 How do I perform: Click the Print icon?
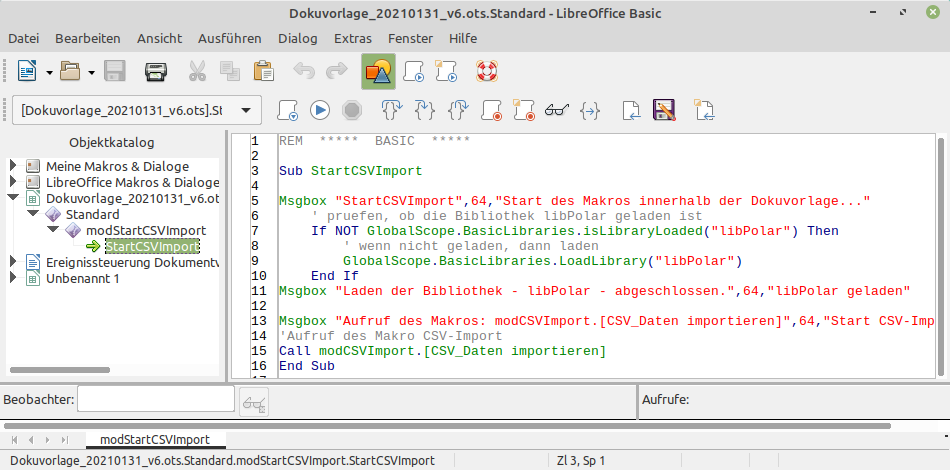tap(156, 71)
